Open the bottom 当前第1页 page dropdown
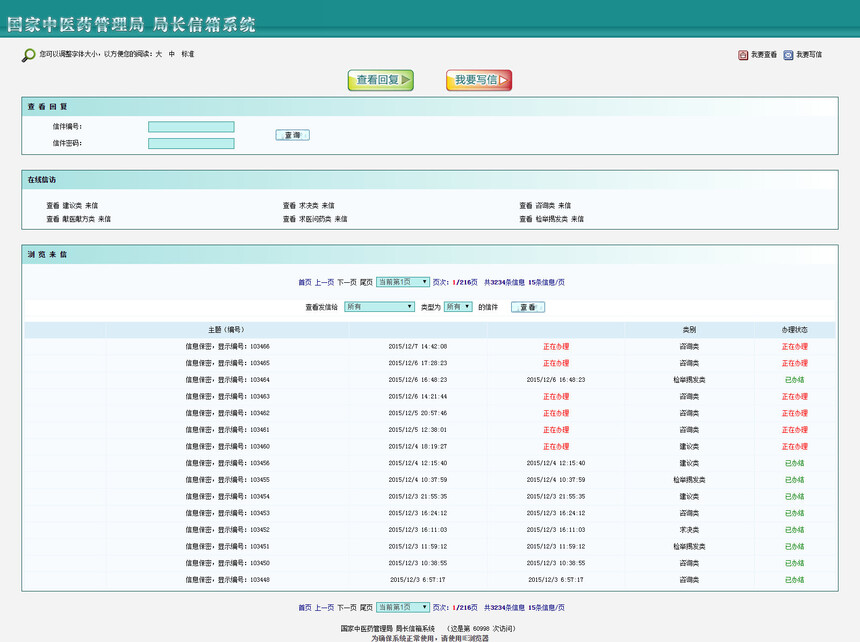This screenshot has height=642, width=860. (x=403, y=607)
